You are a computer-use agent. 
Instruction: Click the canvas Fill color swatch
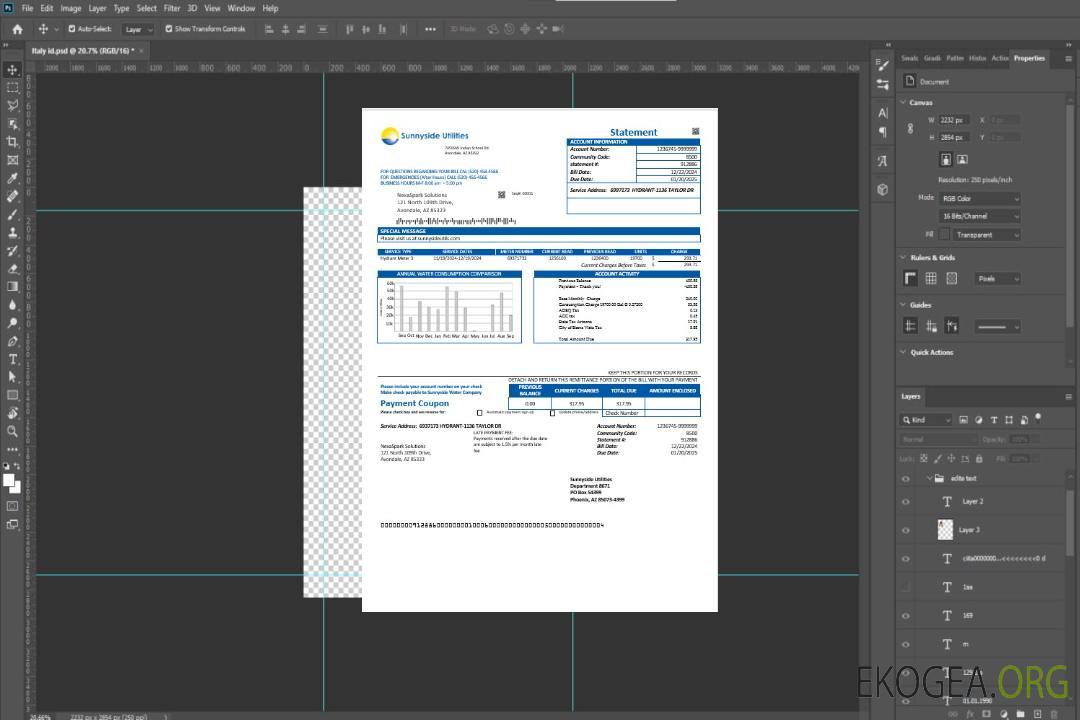[944, 235]
